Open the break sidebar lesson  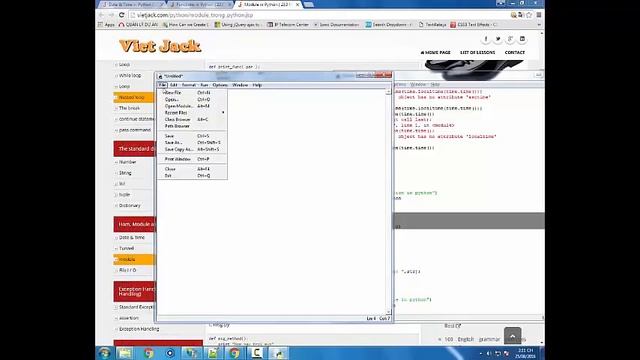[129, 108]
